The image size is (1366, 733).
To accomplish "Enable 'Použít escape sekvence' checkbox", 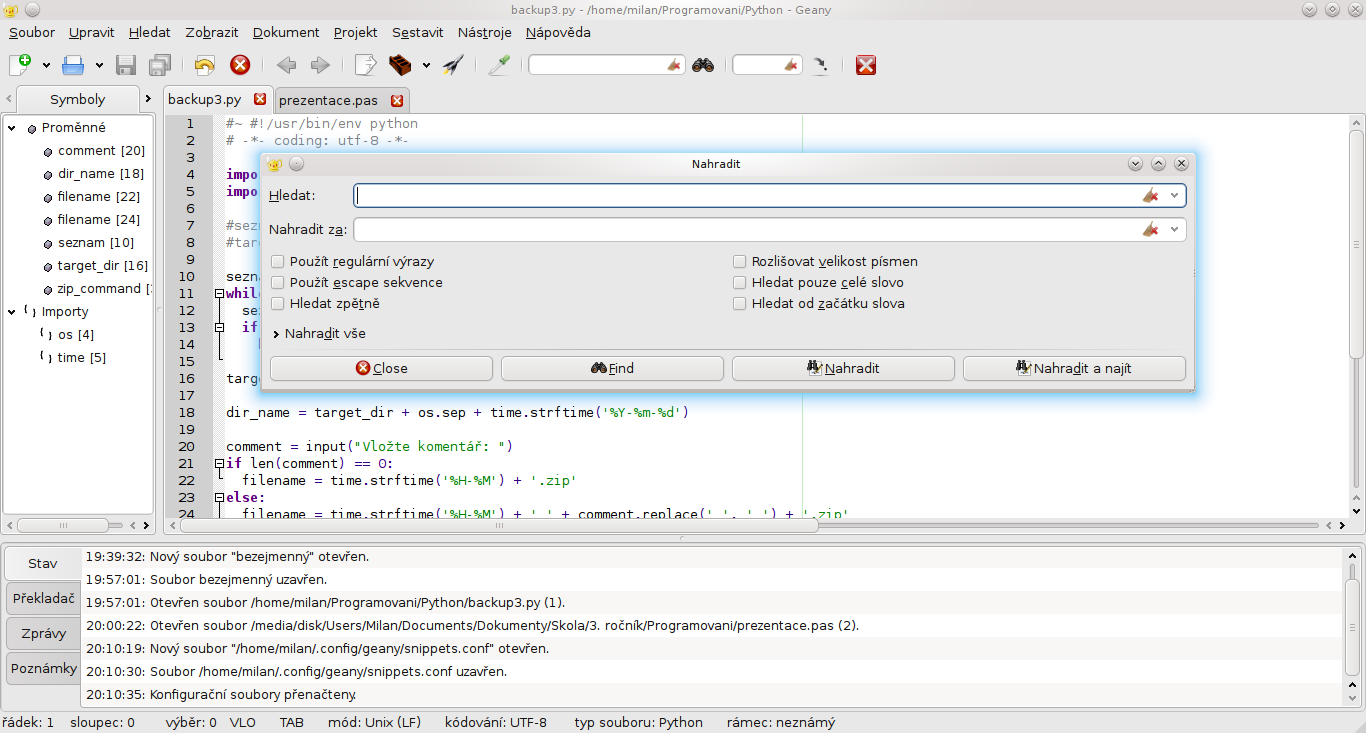I will click(x=277, y=282).
